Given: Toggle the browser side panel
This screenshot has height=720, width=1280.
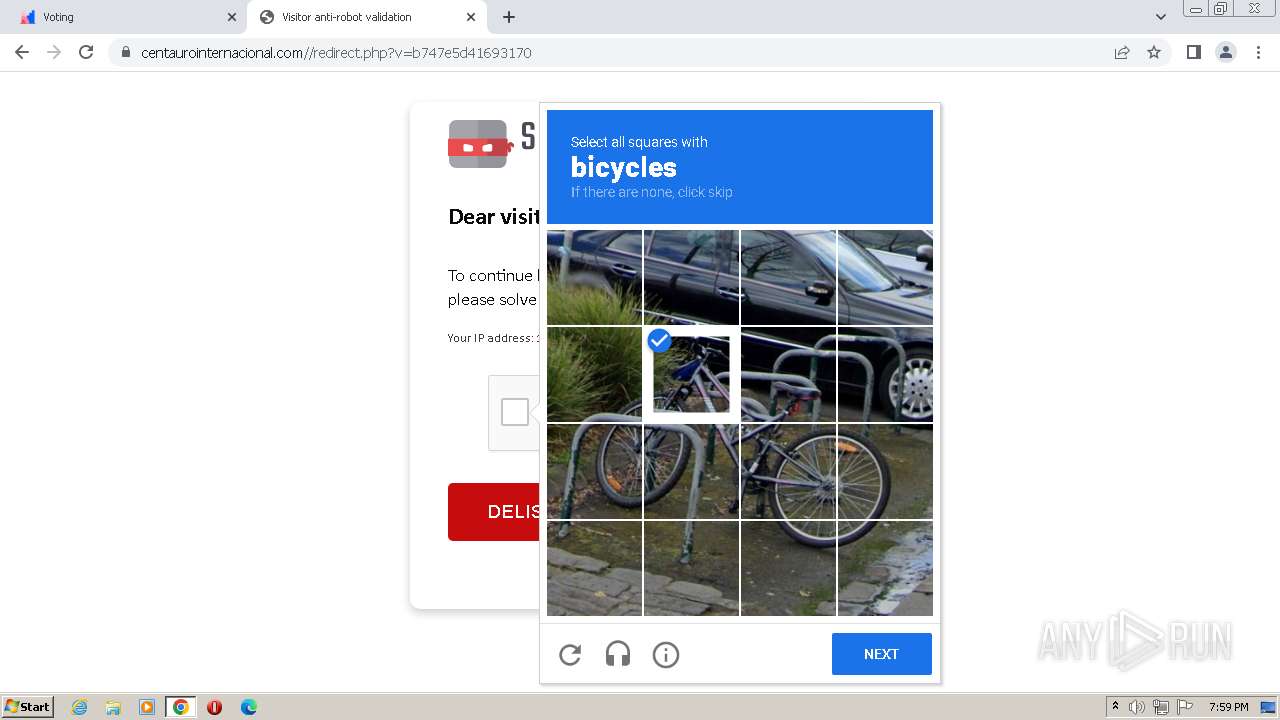Looking at the screenshot, I should [x=1193, y=52].
